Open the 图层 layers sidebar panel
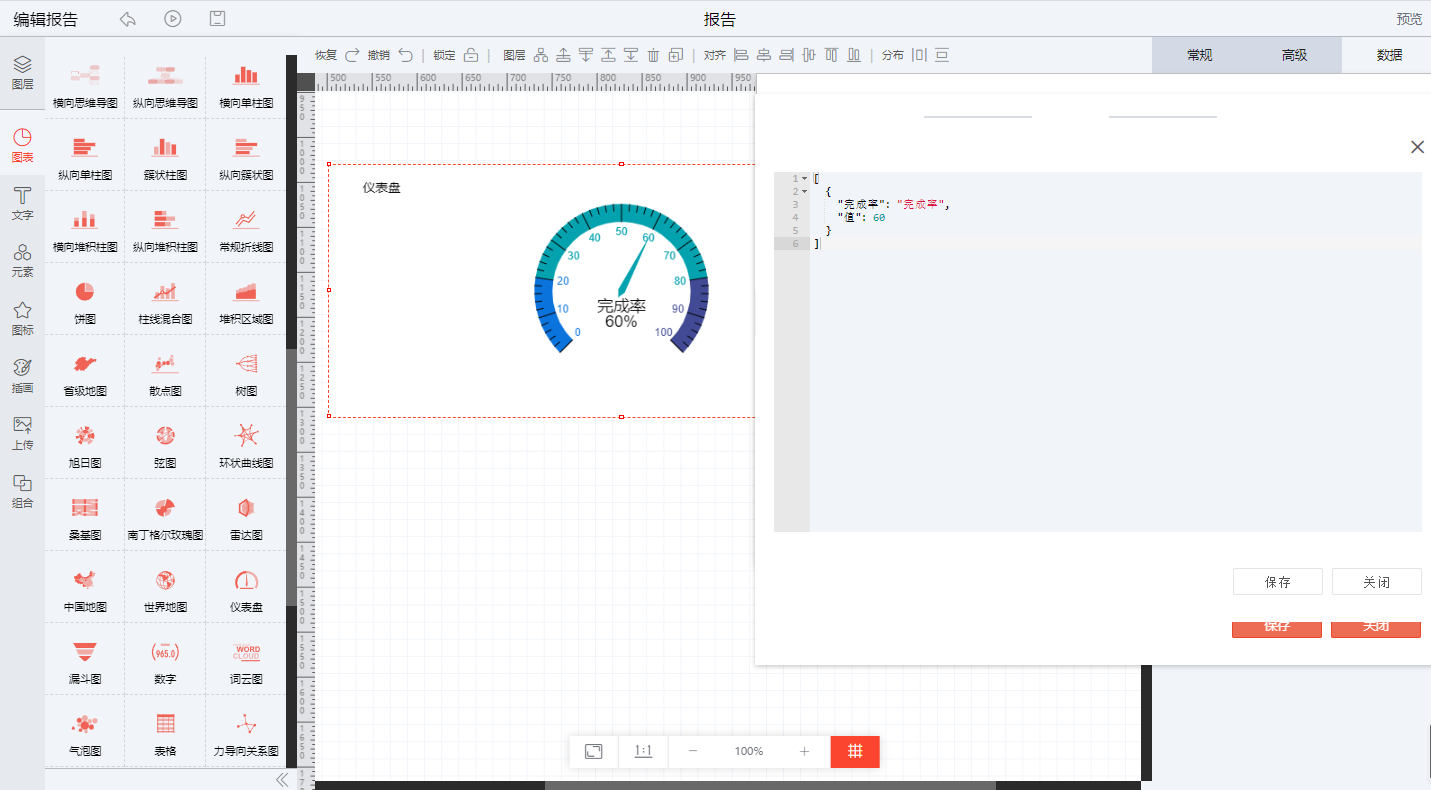 point(22,73)
